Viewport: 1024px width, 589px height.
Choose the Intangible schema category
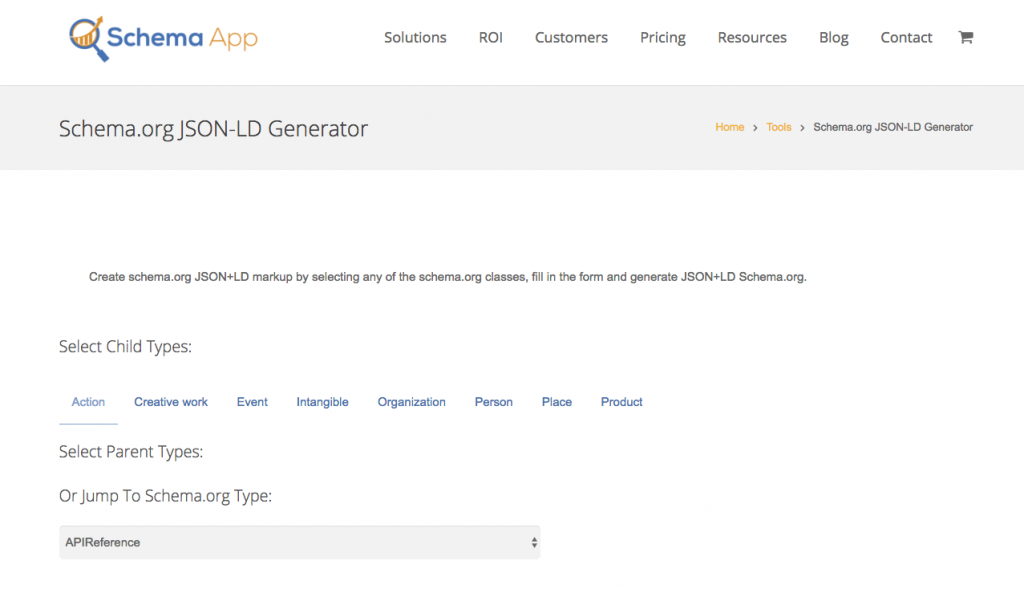coord(322,402)
